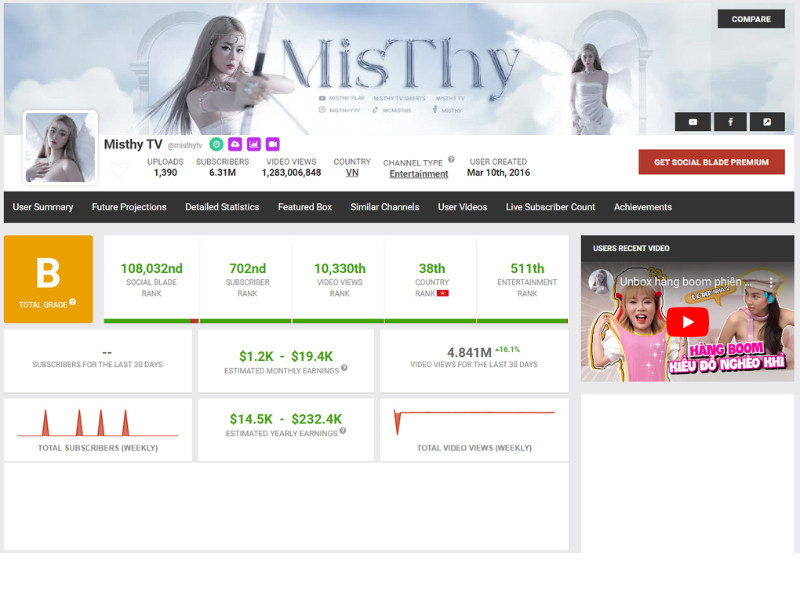Click the 1,283,006,848 video views count

point(291,173)
